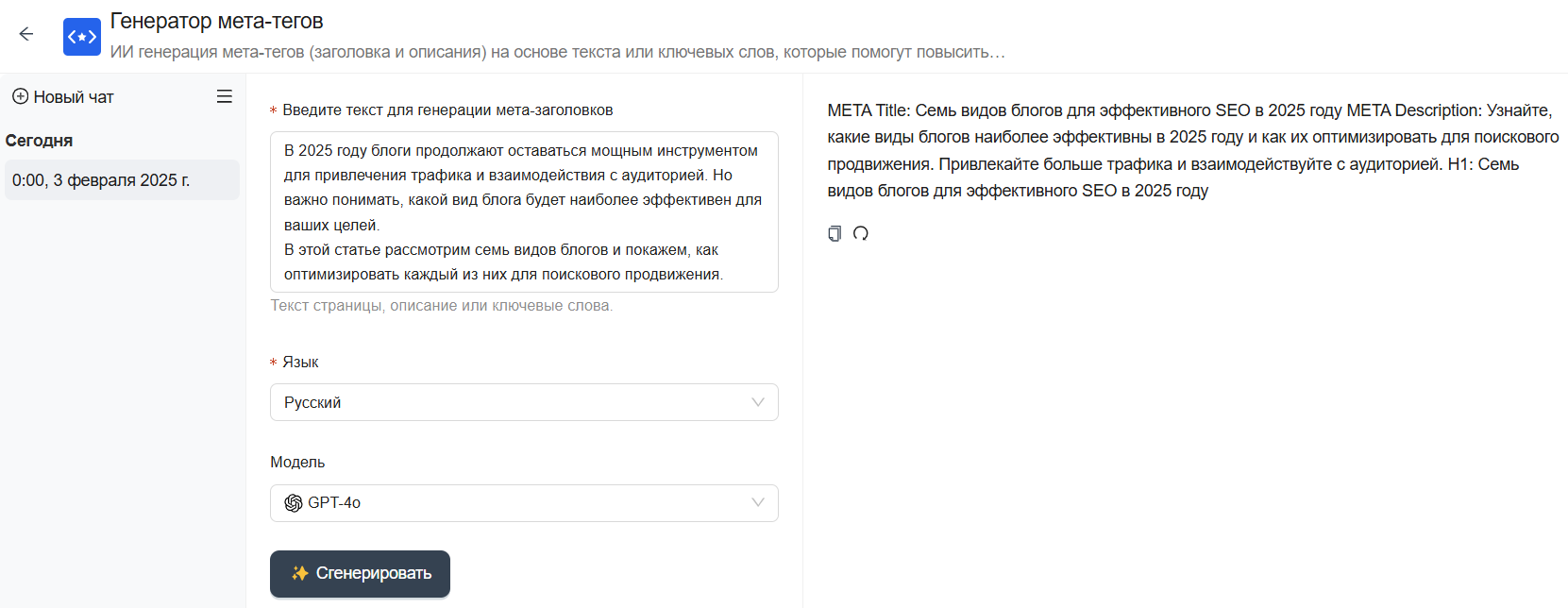Screen dimensions: 1568x608
Task: Click the chevron of the model selector
Action: [758, 503]
